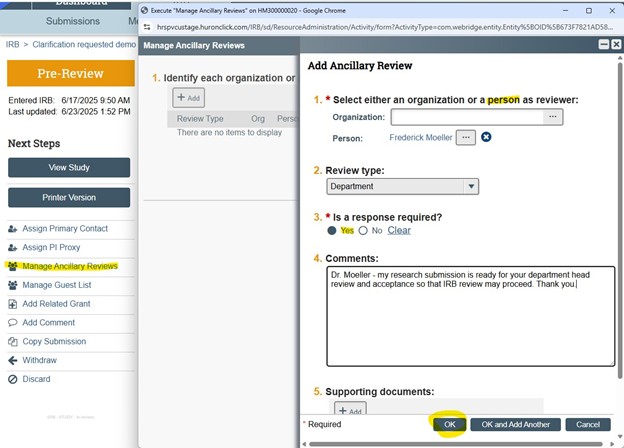Image resolution: width=624 pixels, height=448 pixels.
Task: Click the Copy Submission icon
Action: tap(13, 341)
